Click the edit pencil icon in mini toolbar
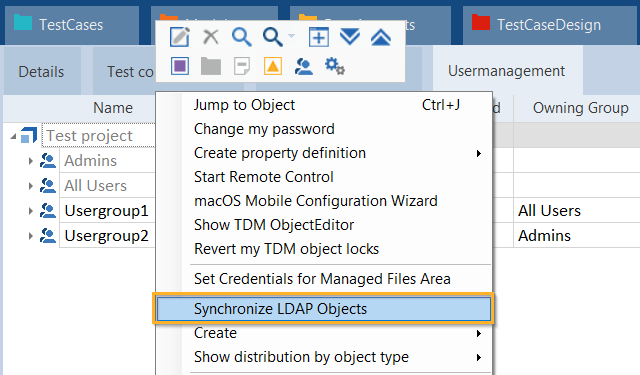 (180, 37)
